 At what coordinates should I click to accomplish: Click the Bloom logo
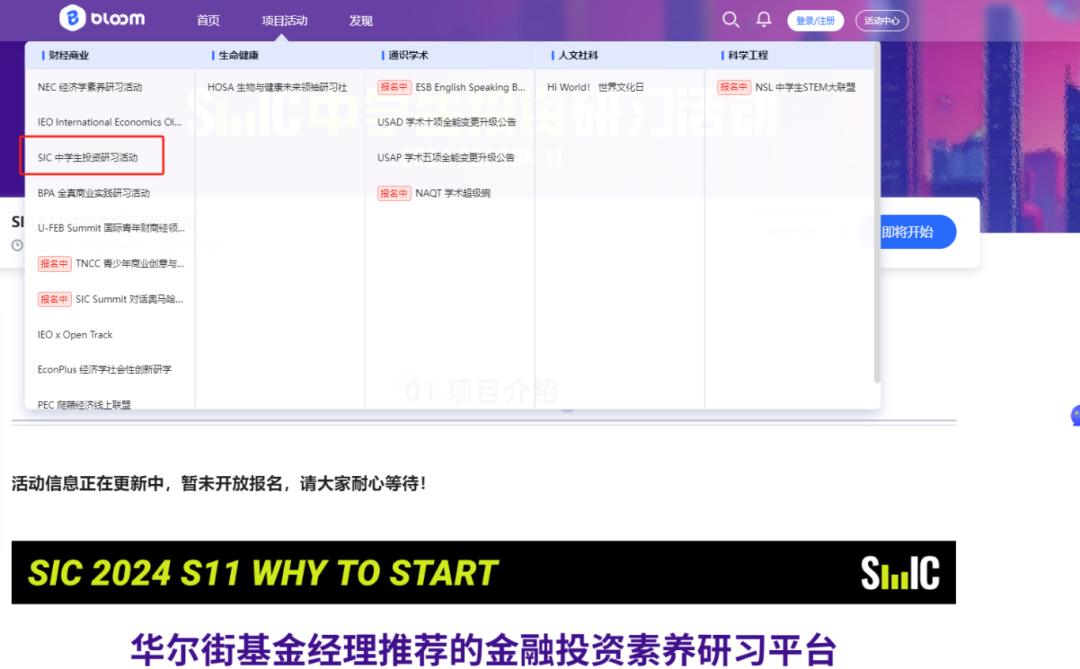click(102, 18)
